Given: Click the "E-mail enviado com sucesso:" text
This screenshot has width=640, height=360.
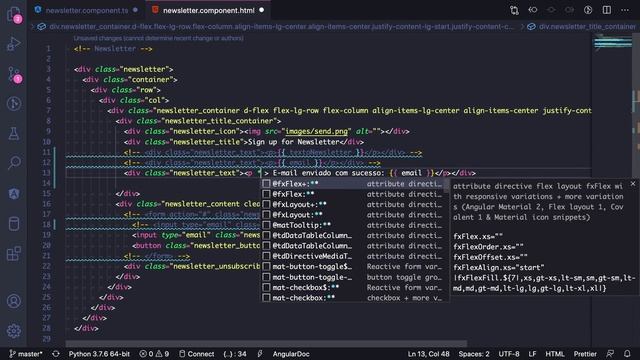Looking at the screenshot, I should (329, 173).
